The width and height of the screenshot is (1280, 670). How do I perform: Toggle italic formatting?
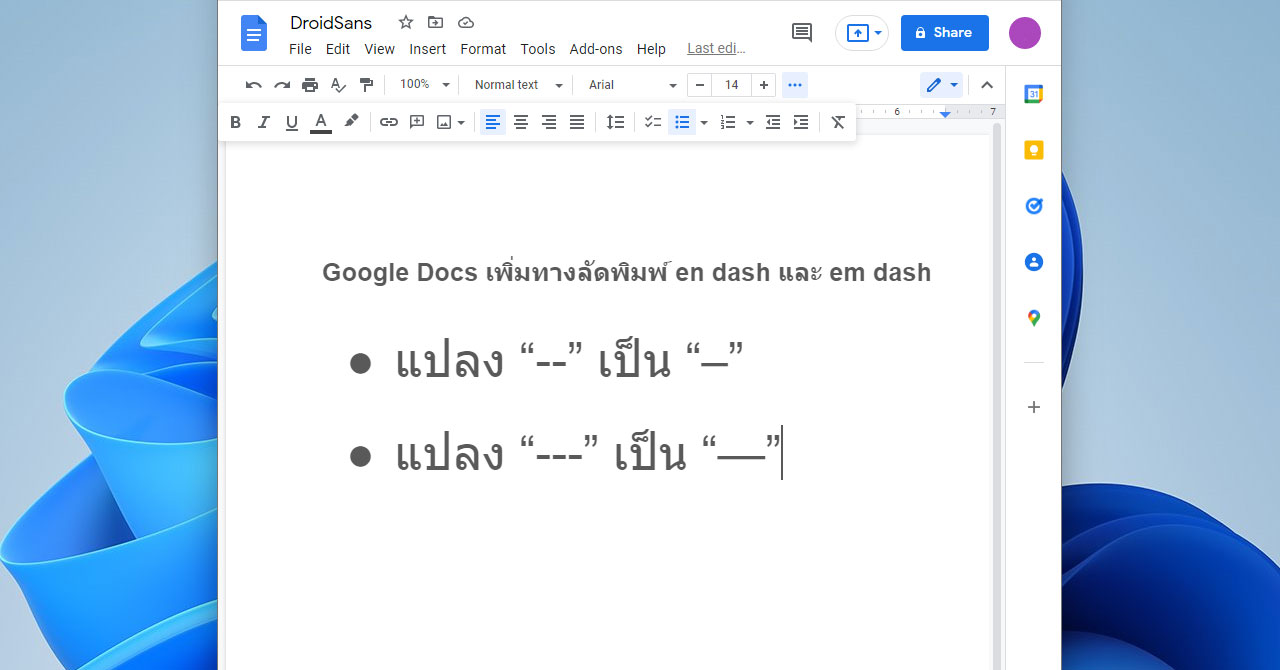264,122
